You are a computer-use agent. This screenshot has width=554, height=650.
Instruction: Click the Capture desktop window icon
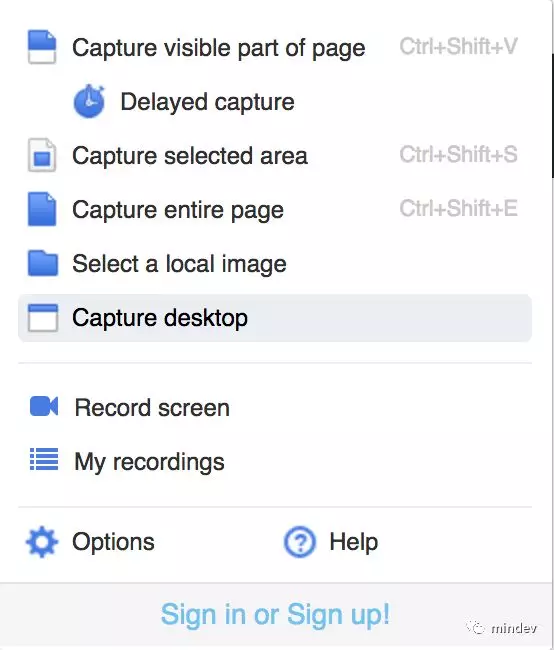pyautogui.click(x=43, y=318)
